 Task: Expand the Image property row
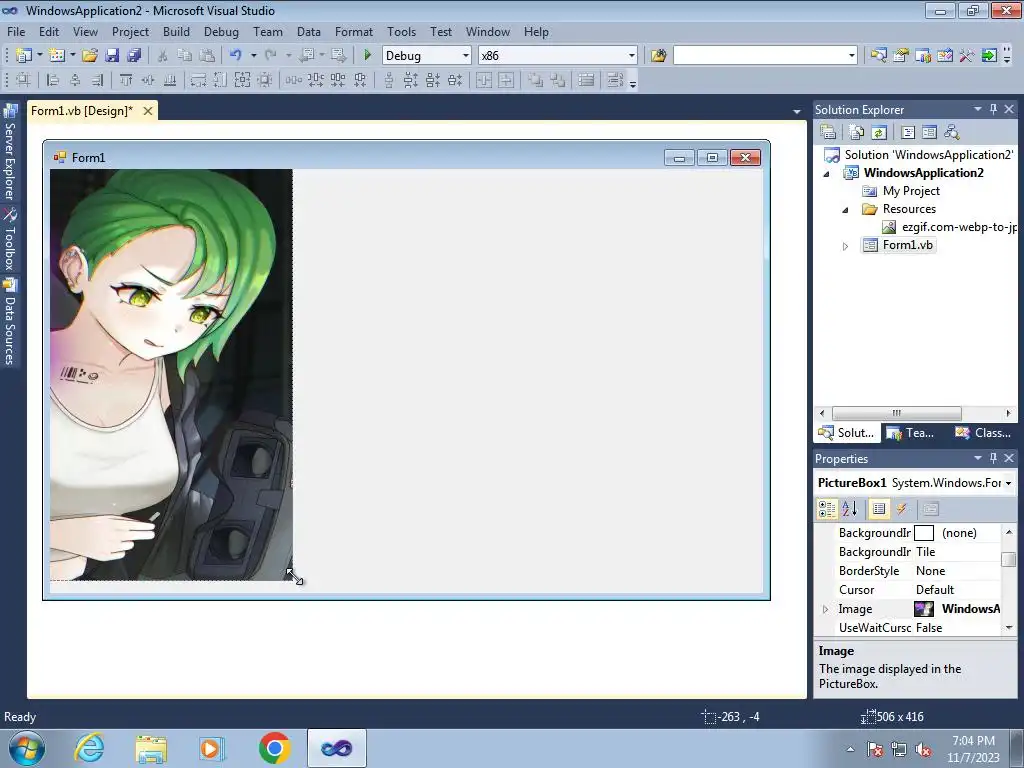pyautogui.click(x=825, y=609)
